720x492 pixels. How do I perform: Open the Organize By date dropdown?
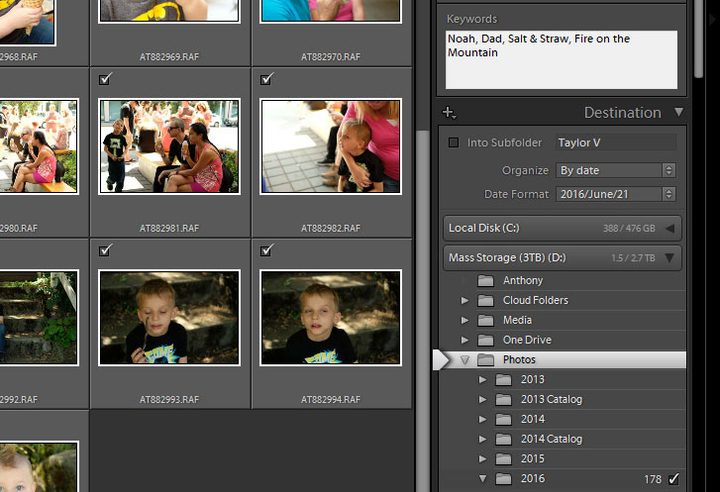click(615, 170)
